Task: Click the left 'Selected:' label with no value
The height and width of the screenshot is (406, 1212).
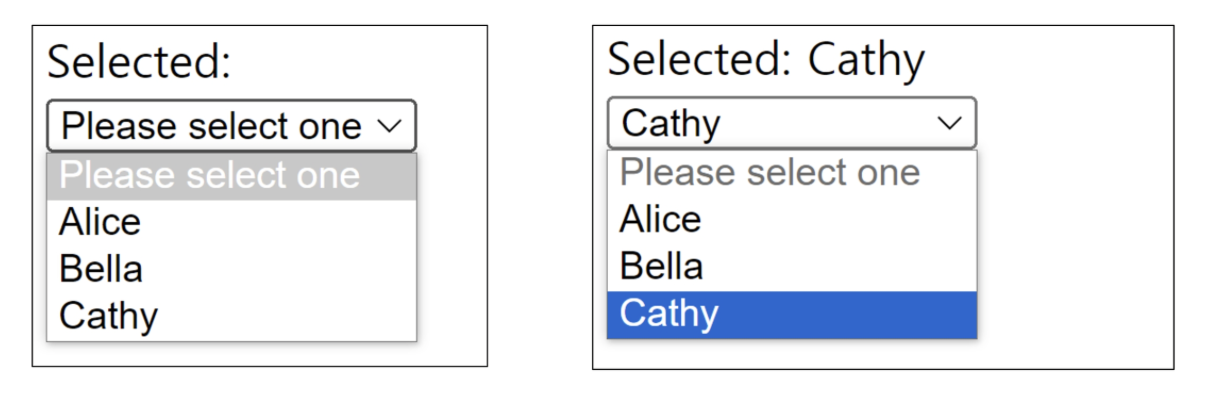Action: (139, 63)
